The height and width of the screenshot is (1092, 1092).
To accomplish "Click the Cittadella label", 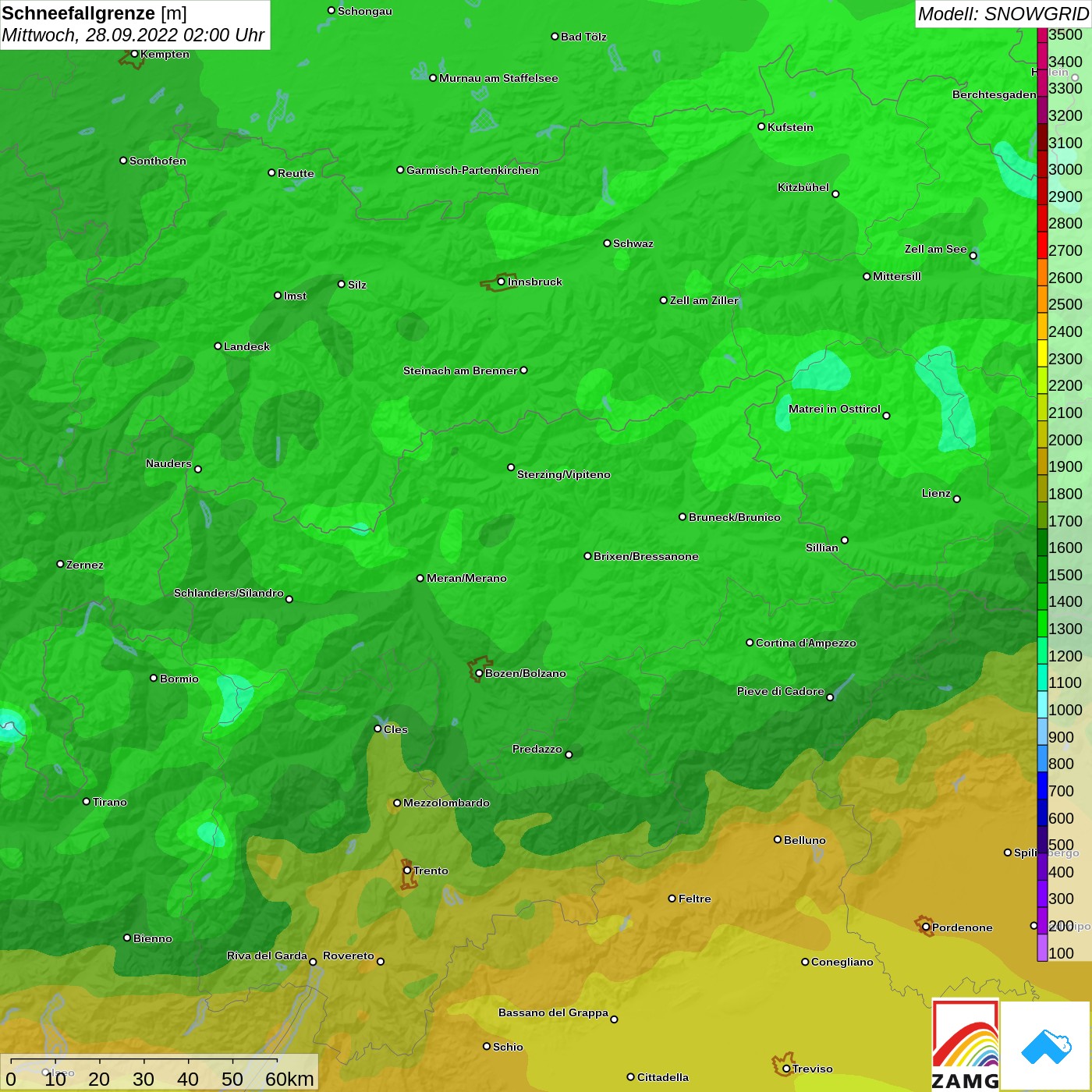I will pyautogui.click(x=663, y=1077).
